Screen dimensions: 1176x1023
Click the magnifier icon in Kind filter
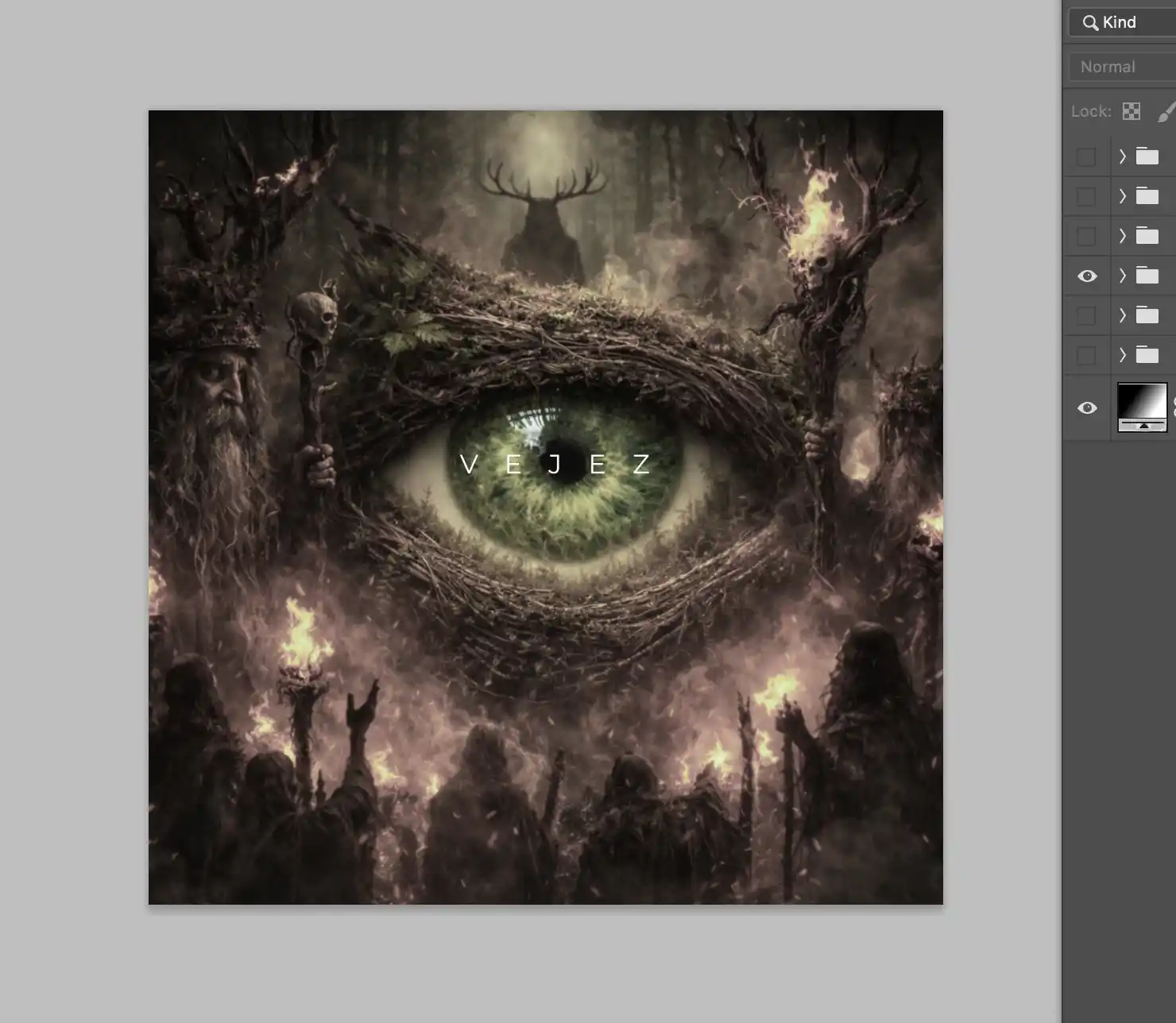pos(1090,23)
